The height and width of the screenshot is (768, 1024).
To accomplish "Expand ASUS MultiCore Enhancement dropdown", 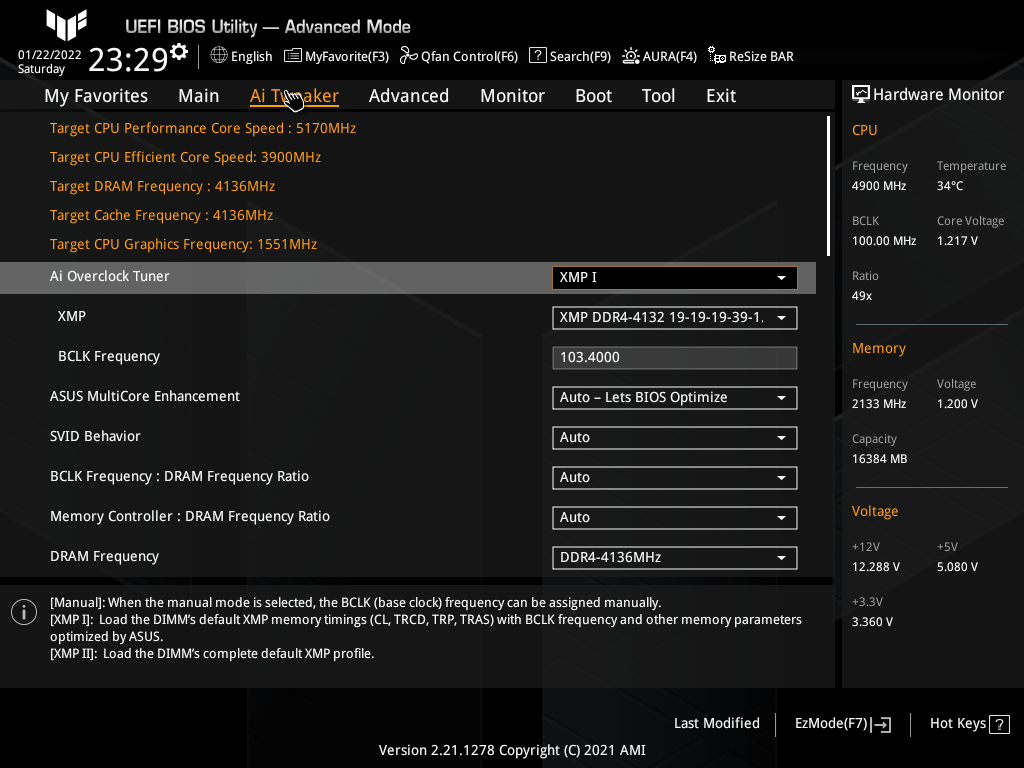I will tap(675, 398).
